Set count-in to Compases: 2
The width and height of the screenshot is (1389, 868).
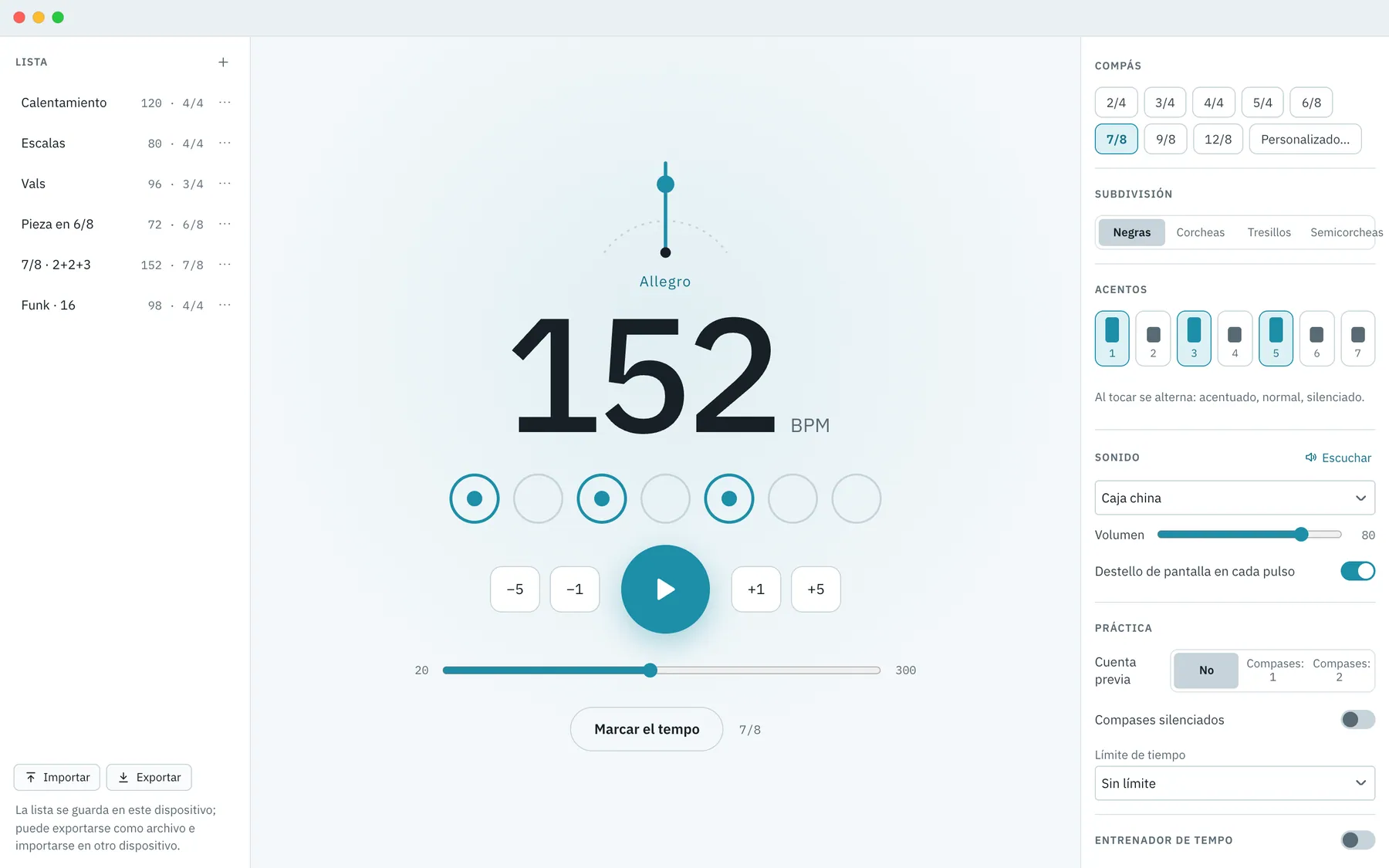click(1341, 670)
